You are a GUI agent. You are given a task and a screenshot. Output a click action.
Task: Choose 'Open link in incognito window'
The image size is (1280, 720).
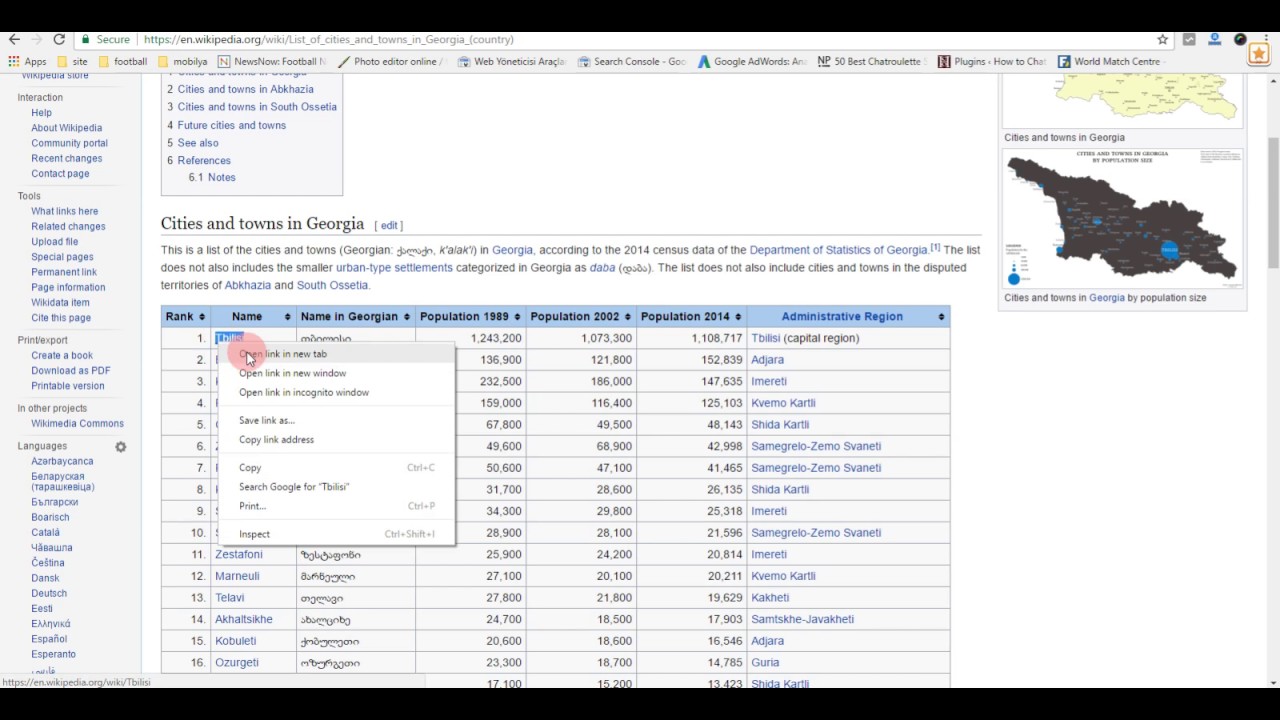click(336, 392)
